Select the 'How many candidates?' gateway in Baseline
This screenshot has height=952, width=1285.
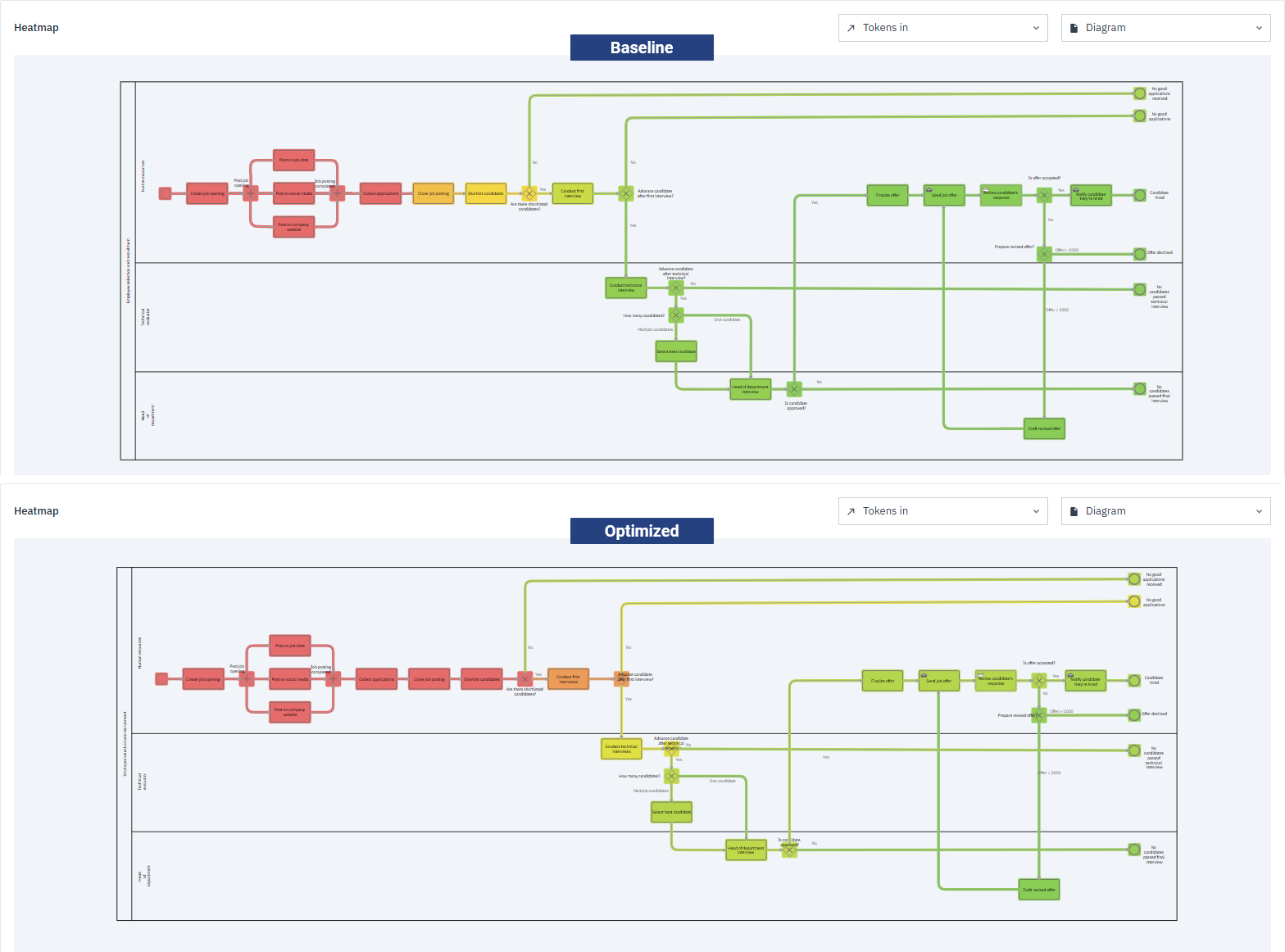click(x=676, y=315)
